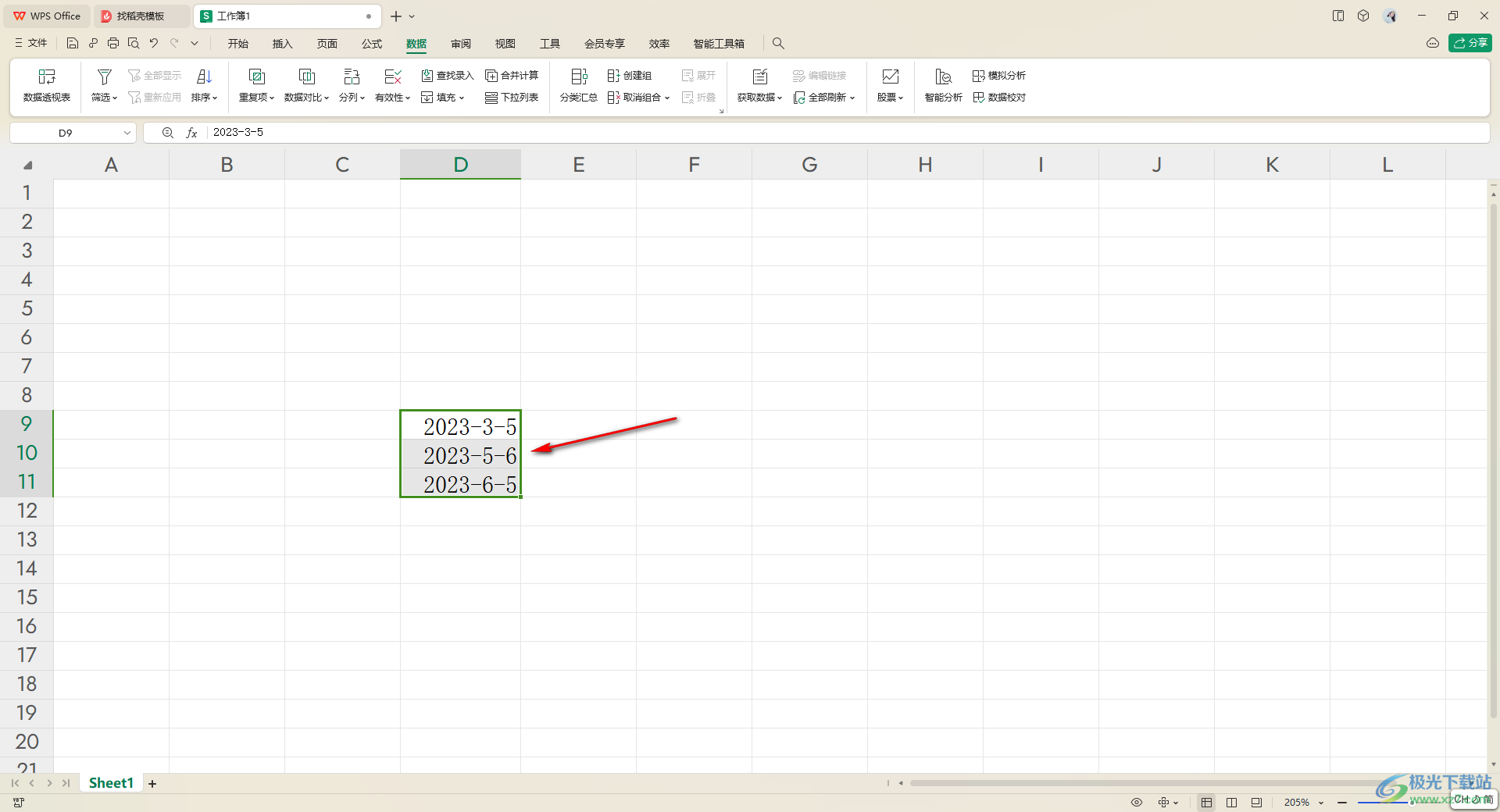Toggle eye protection mode in status bar
This screenshot has width=1500, height=812.
(1137, 803)
